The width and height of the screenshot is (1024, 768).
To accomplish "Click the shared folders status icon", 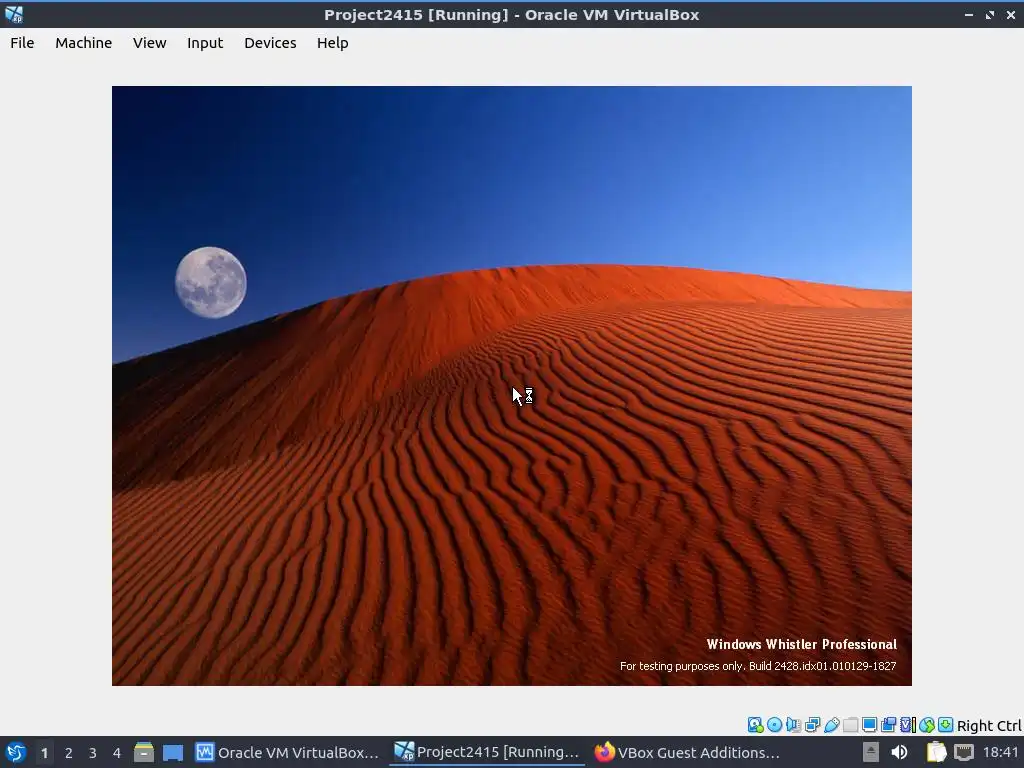I will [x=850, y=725].
